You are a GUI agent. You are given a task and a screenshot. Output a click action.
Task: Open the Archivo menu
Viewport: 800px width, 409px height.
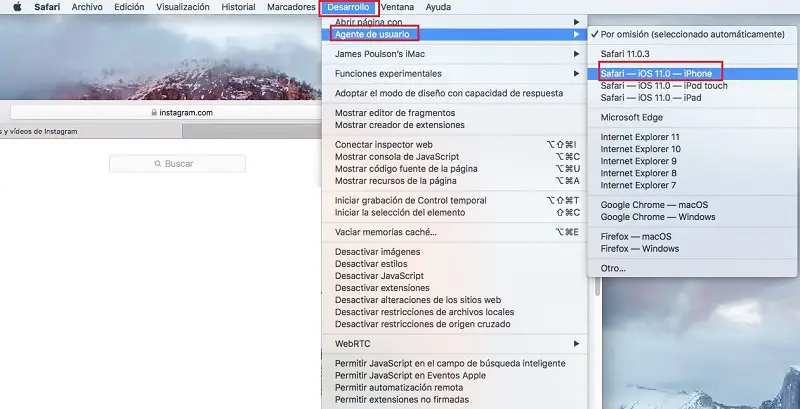pos(87,7)
